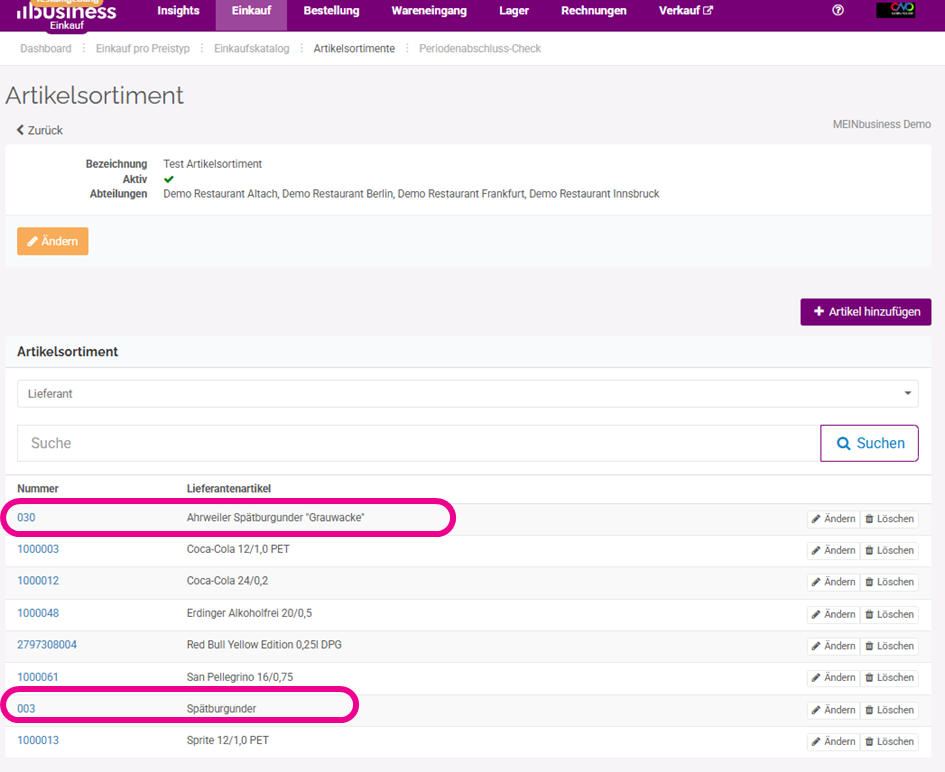The image size is (945, 772).
Task: Delete the Erdinger Alkoholfrei row
Action: coord(890,614)
